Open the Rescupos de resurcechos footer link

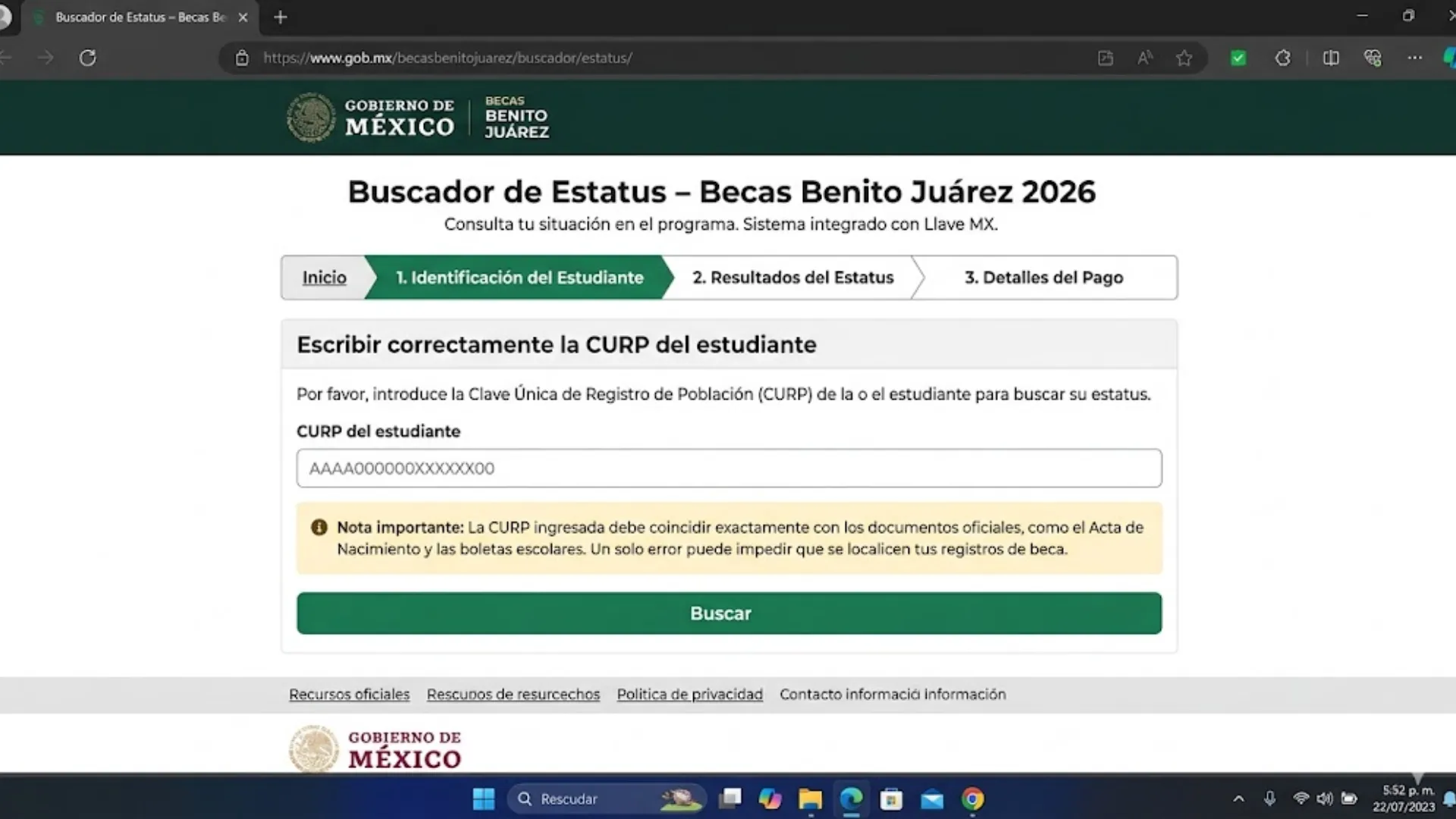513,694
